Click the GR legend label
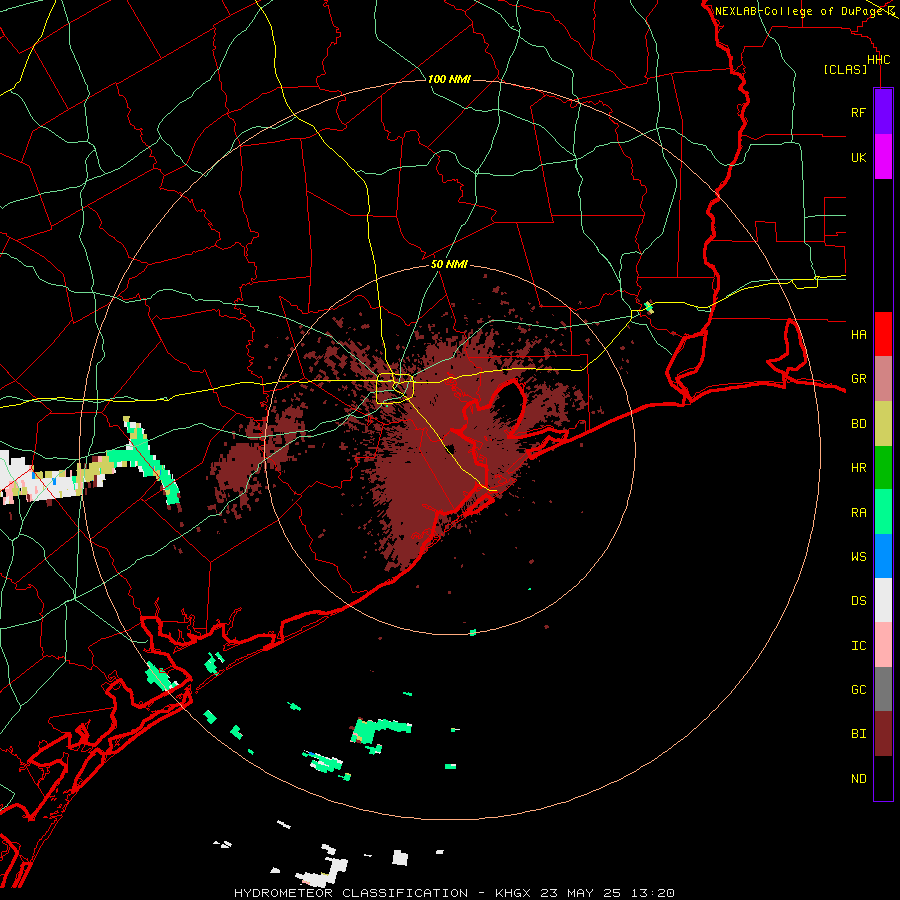The height and width of the screenshot is (900, 900). pos(858,379)
